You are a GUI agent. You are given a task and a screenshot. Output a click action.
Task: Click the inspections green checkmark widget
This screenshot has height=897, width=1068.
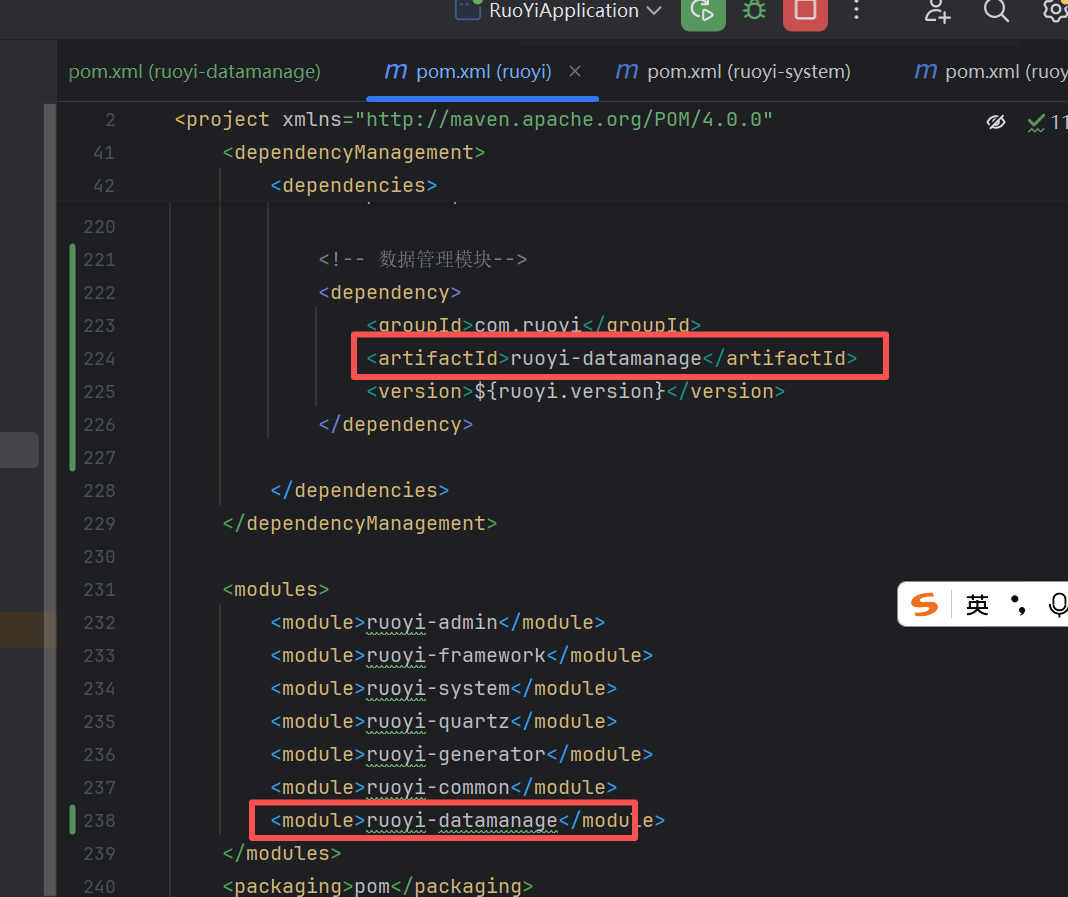tap(1046, 123)
